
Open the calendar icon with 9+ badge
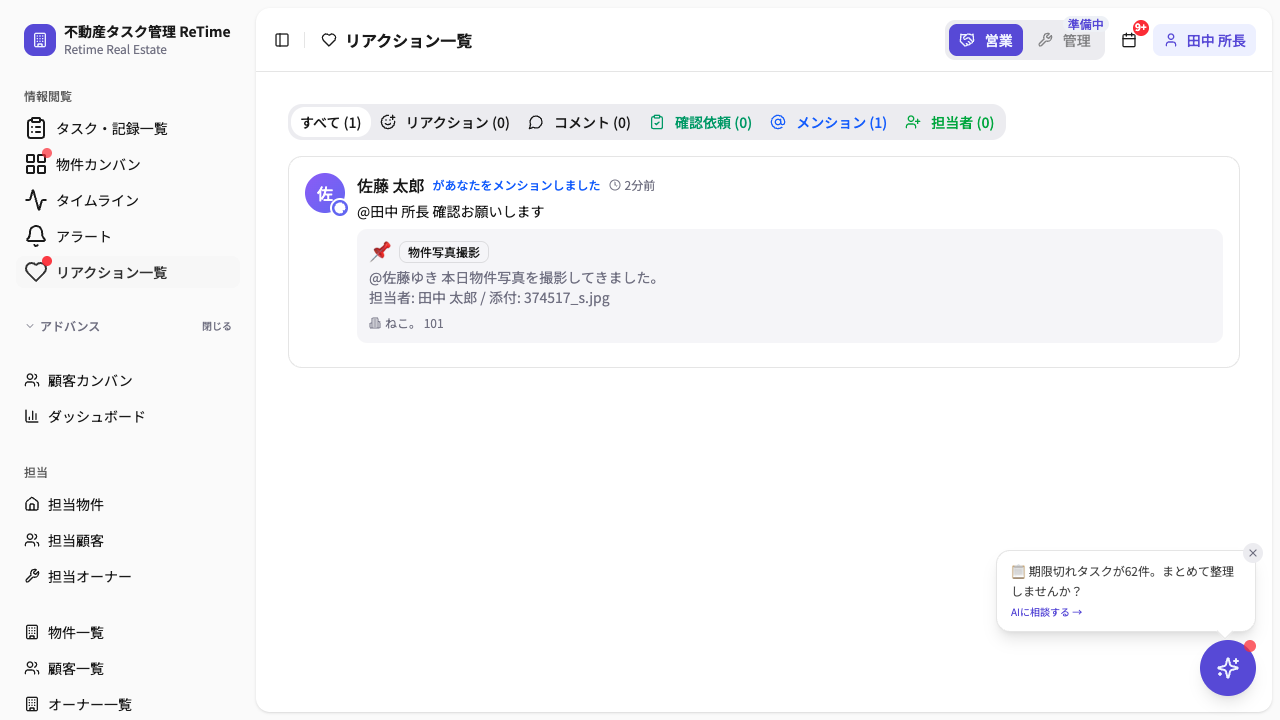pos(1129,40)
